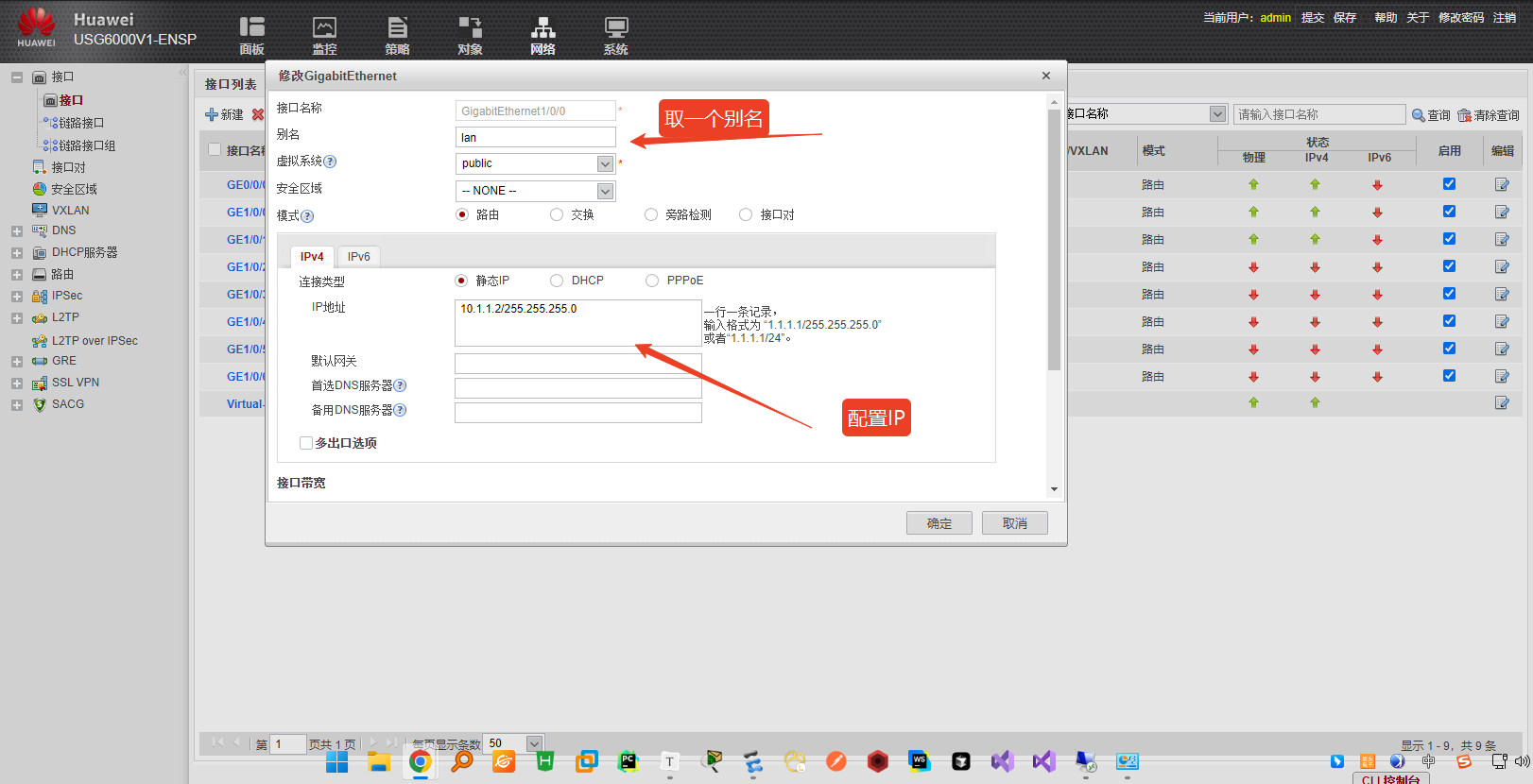The image size is (1533, 784).
Task: Click the 请输入接口名称 search field
Action: (x=1319, y=114)
